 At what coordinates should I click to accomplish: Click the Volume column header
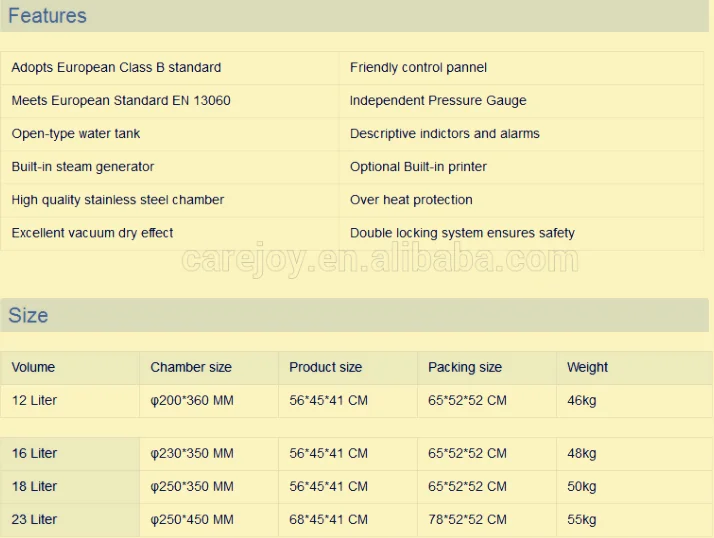coord(33,367)
